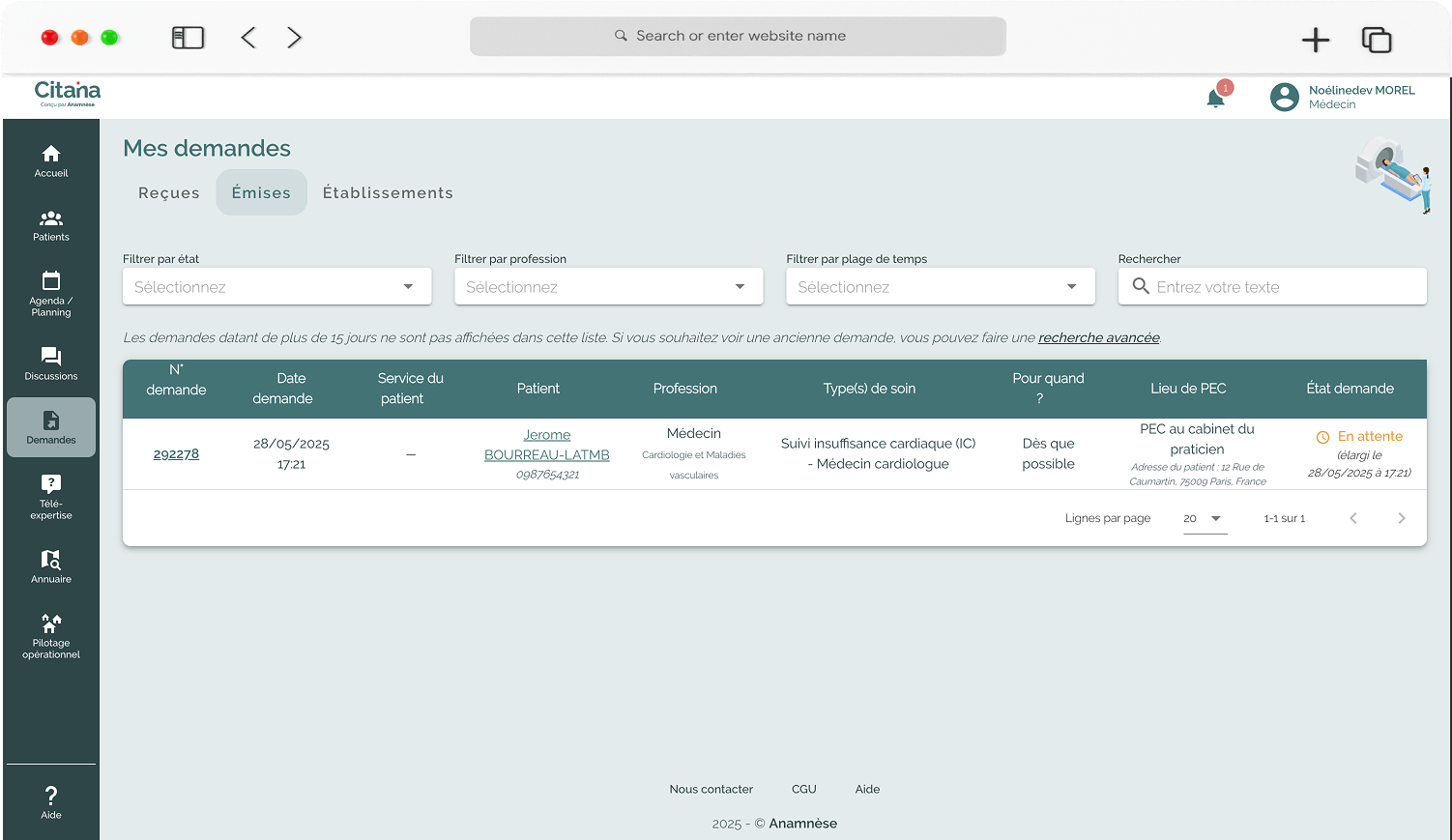
Task: Click Noélinedev MOREL user name
Action: tap(1361, 90)
